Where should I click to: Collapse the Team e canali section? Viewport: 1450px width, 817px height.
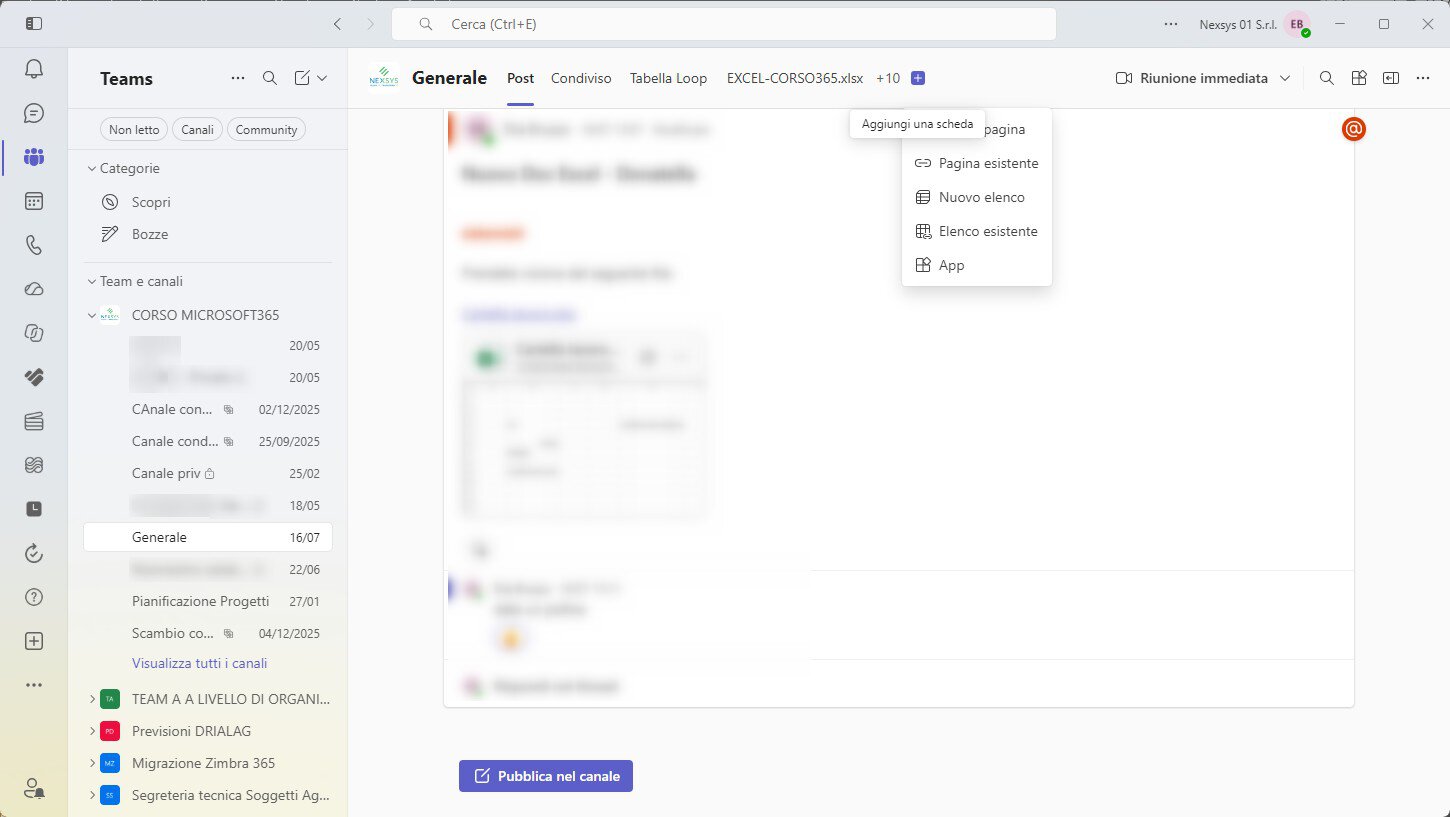click(x=92, y=281)
